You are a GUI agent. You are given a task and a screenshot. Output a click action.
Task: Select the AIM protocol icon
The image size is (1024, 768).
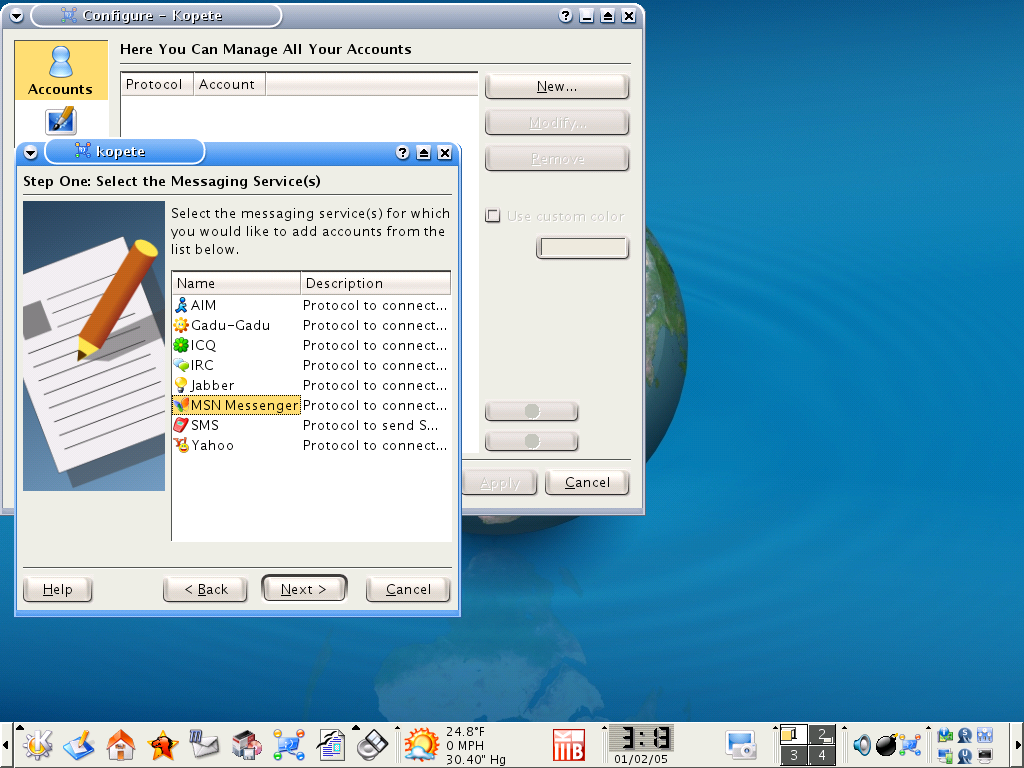pos(181,305)
